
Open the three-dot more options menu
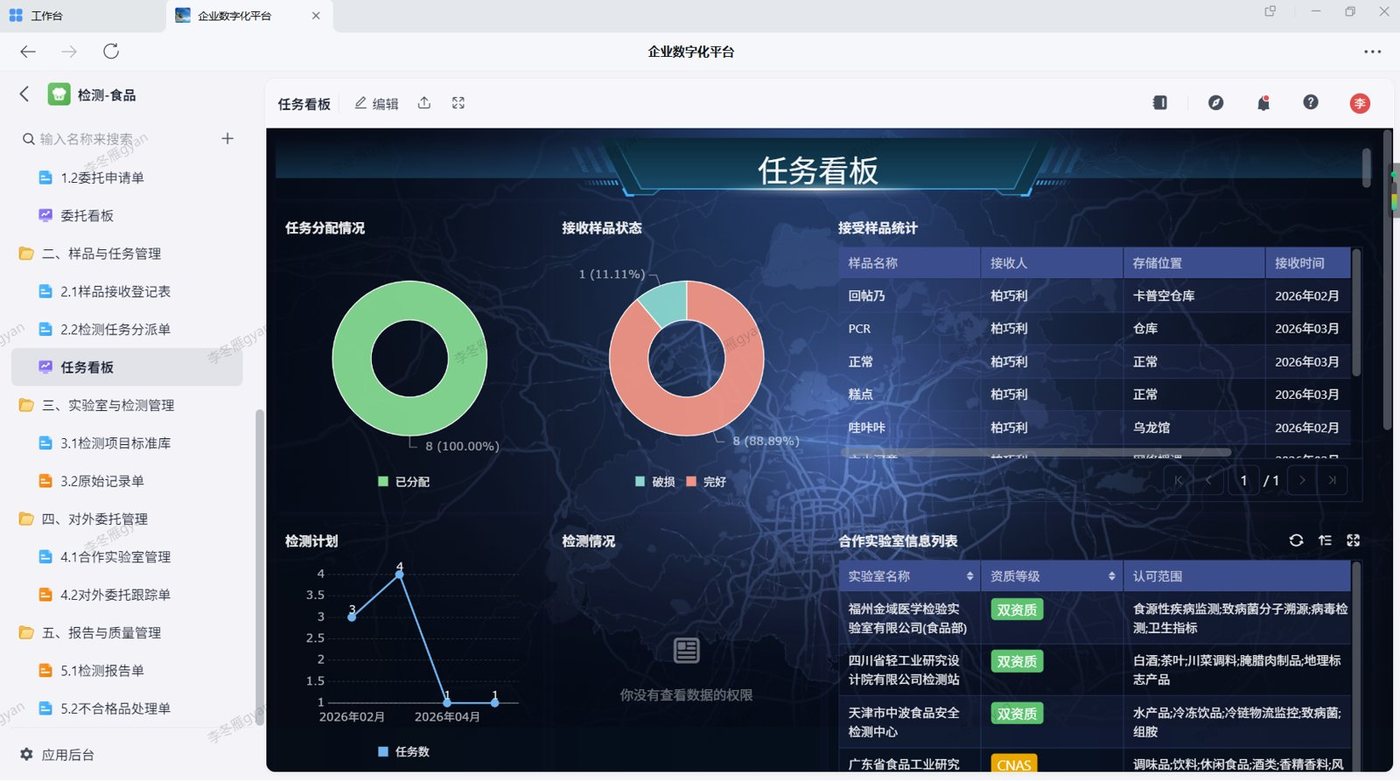[1372, 52]
